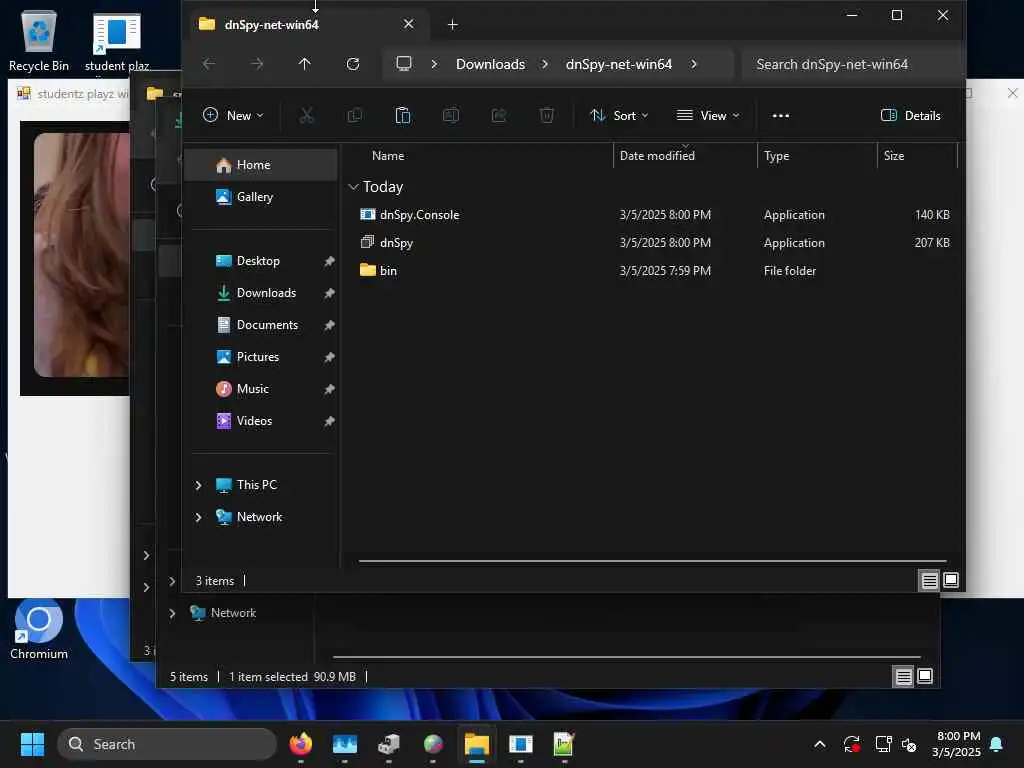The height and width of the screenshot is (768, 1024).
Task: Open Documents in sidebar
Action: pos(261,325)
